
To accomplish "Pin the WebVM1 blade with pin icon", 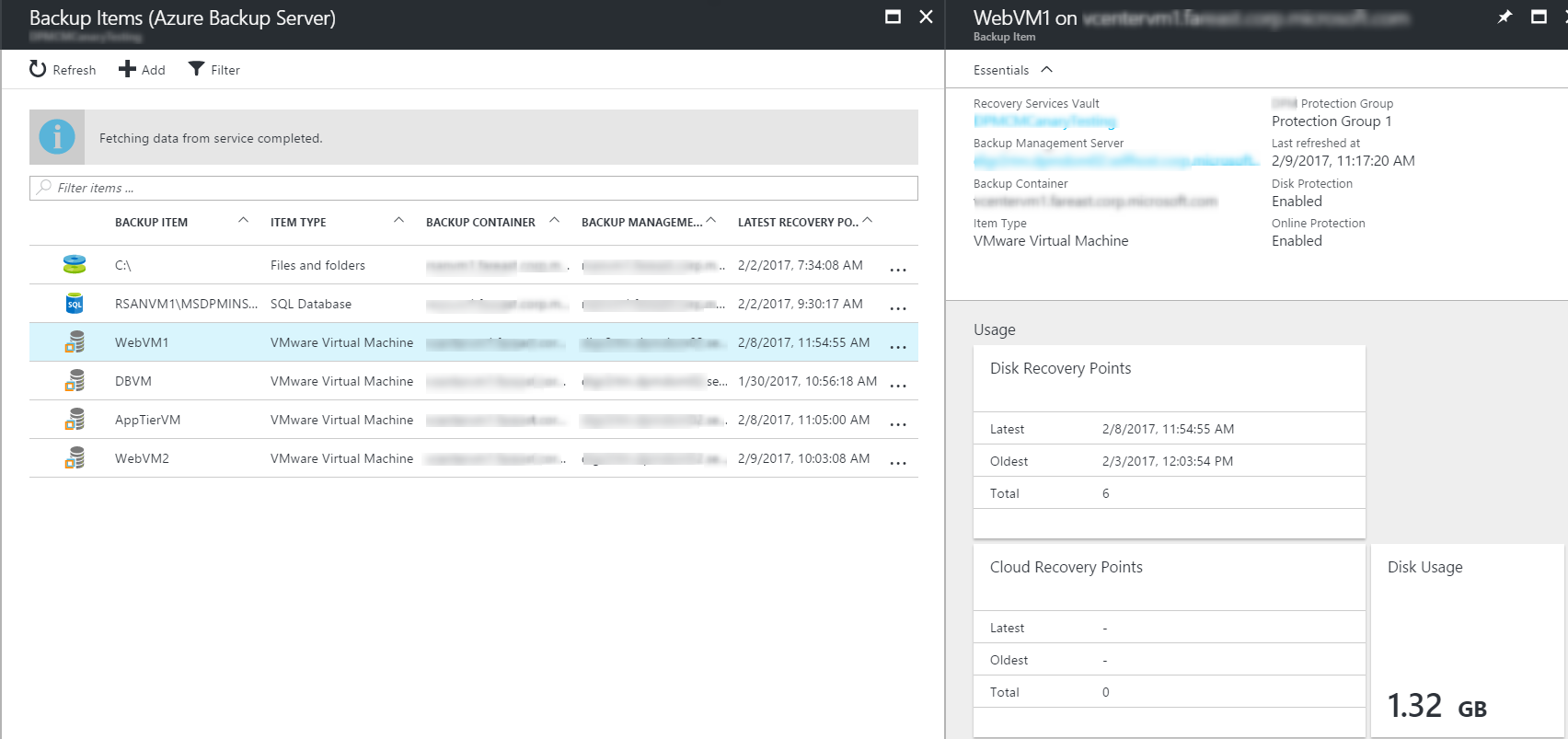I will tap(1505, 17).
